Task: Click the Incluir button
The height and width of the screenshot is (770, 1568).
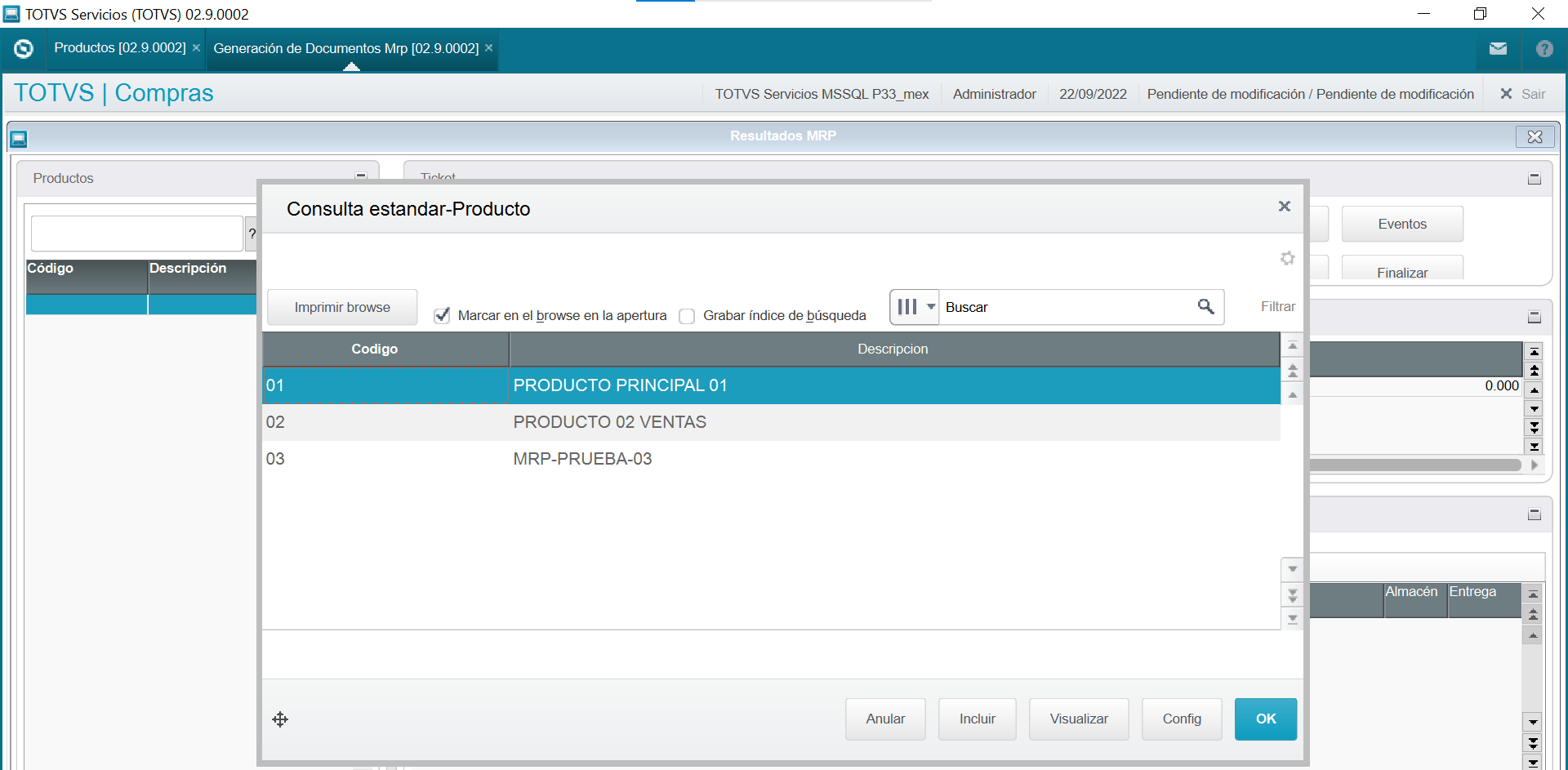Action: click(x=978, y=719)
